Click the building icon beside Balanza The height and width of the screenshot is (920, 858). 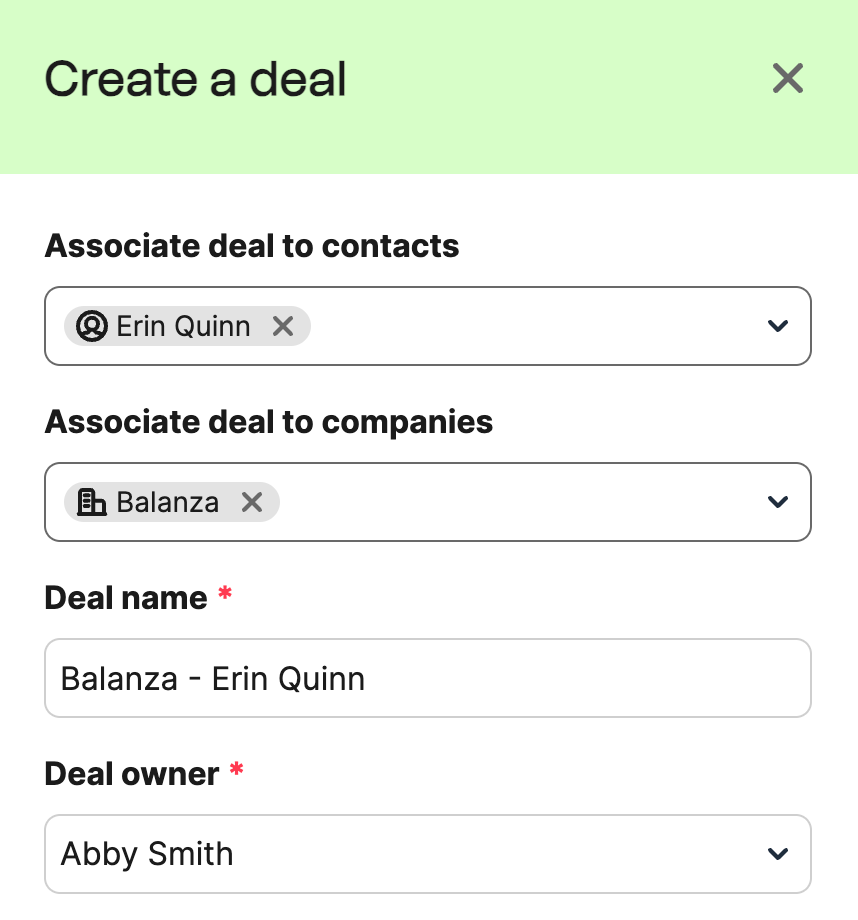(91, 502)
